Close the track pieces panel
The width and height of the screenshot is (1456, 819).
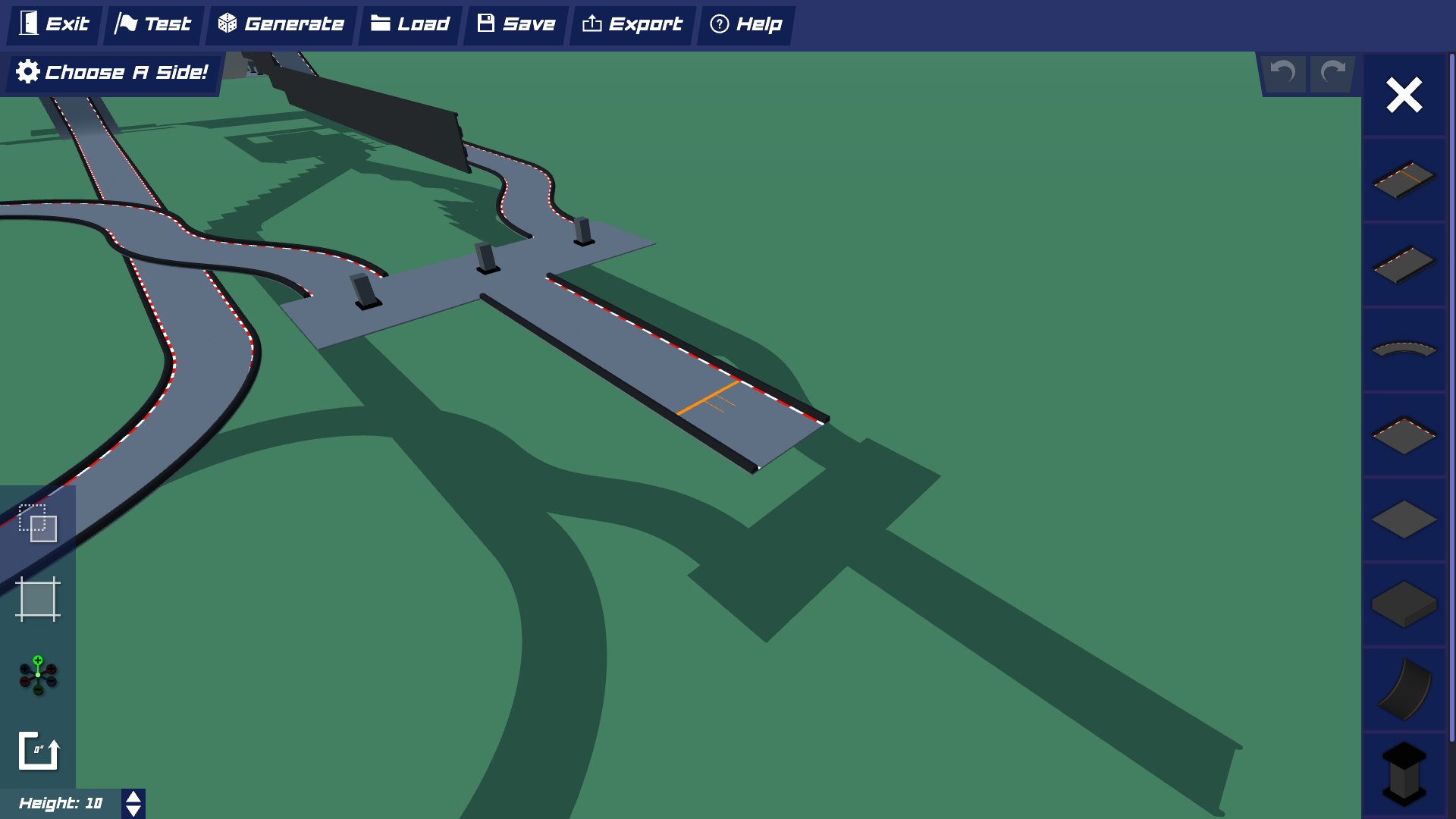click(1404, 96)
